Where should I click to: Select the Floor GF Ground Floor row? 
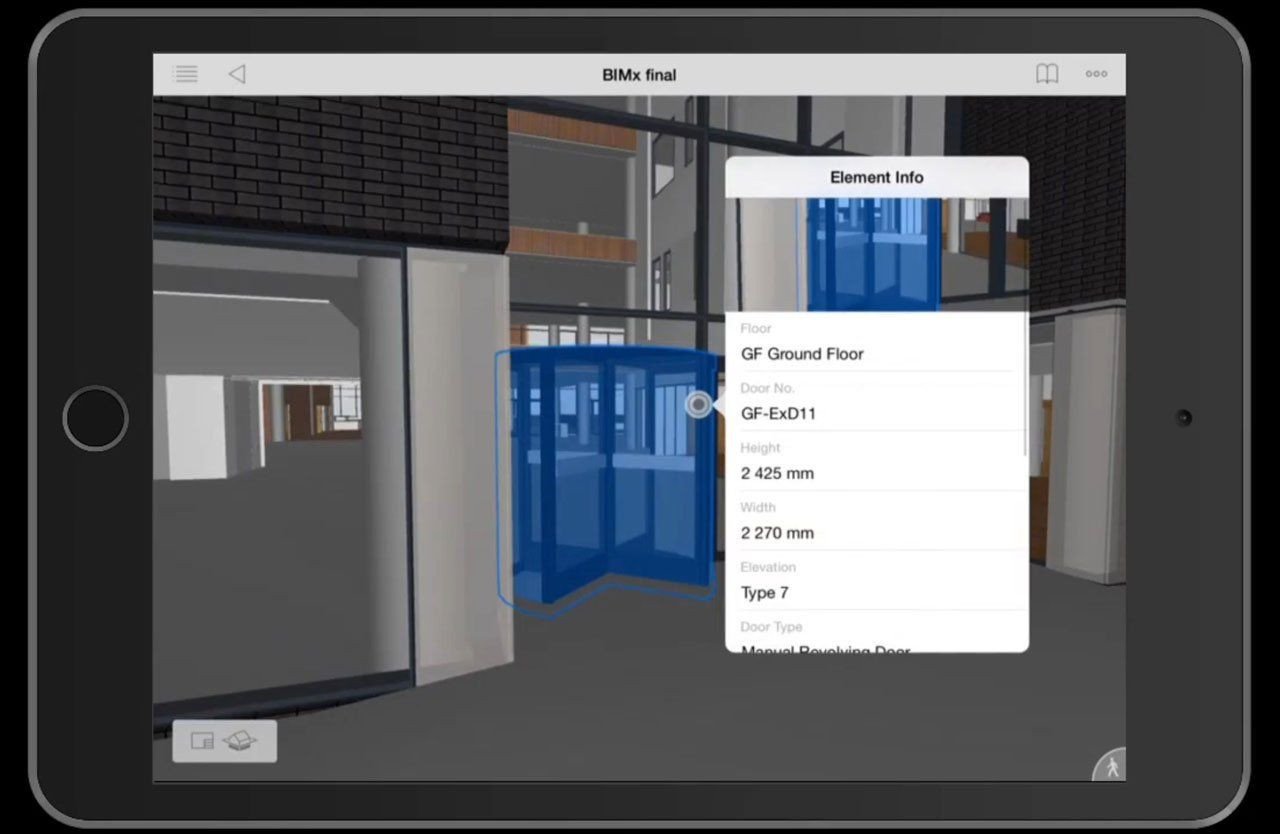877,342
